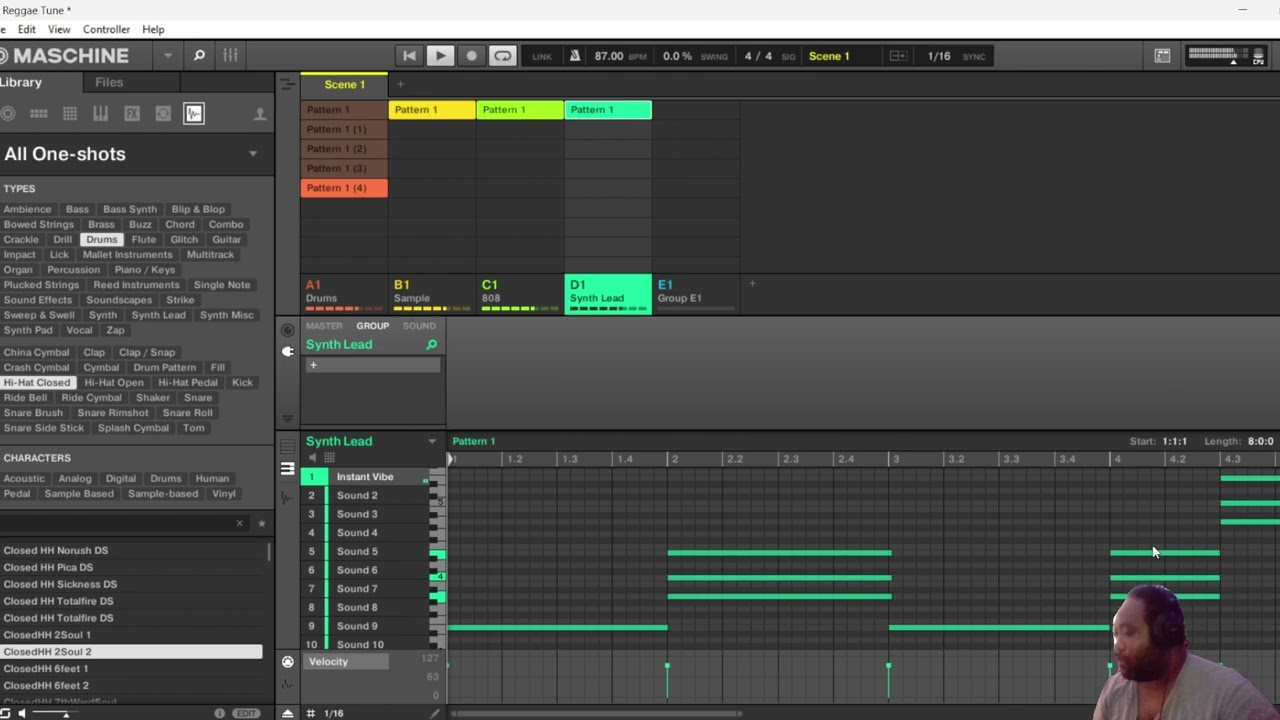Screen dimensions: 1280x720
Task: Select group A1 Drums
Action: coord(344,293)
